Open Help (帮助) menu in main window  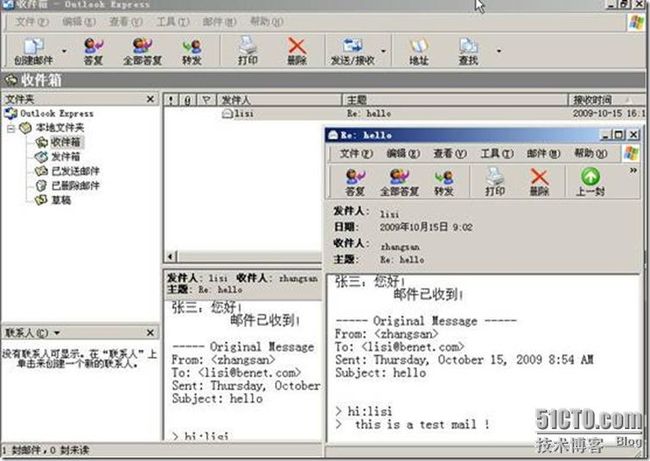coord(267,22)
